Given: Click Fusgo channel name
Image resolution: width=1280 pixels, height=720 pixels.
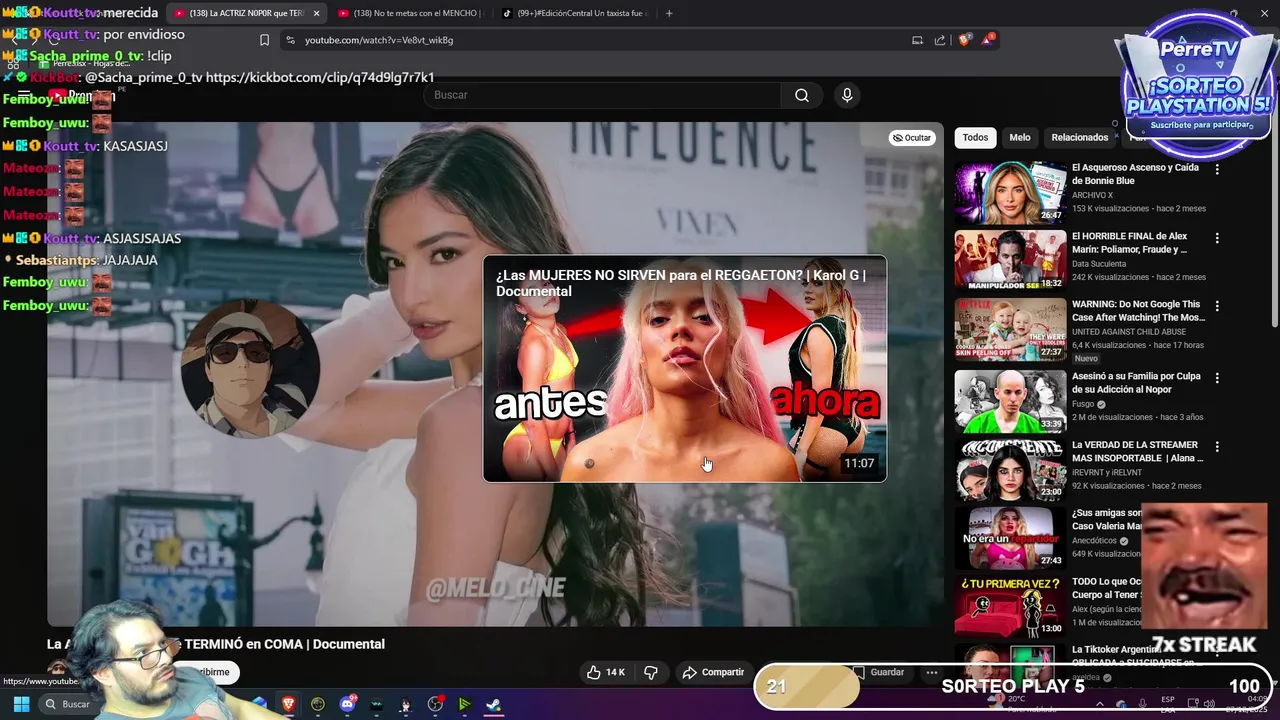Looking at the screenshot, I should (x=1083, y=404).
